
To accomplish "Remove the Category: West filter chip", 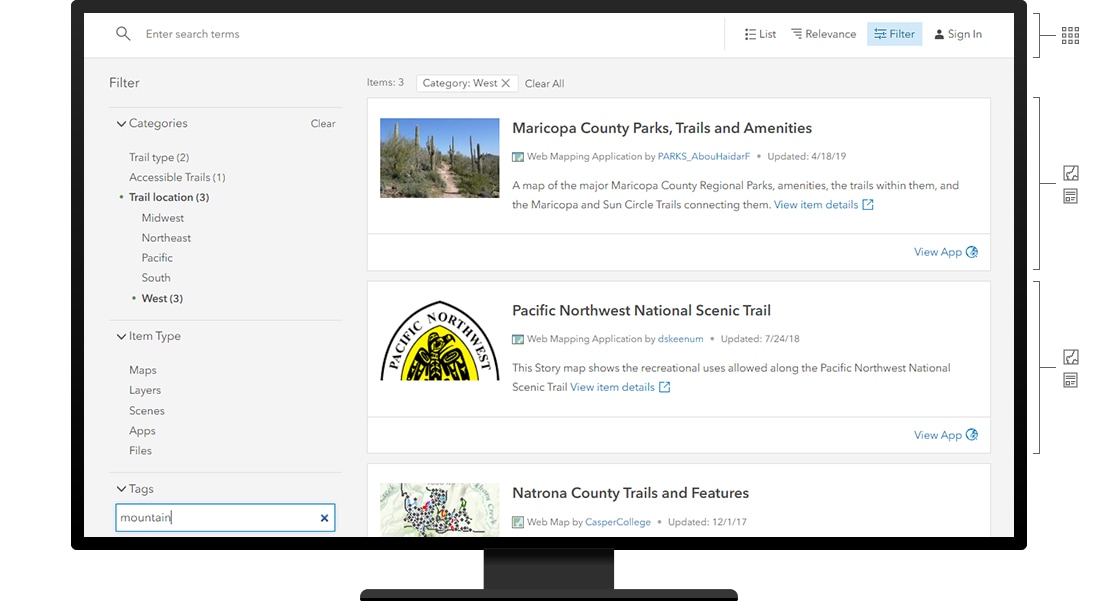I will click(x=505, y=83).
